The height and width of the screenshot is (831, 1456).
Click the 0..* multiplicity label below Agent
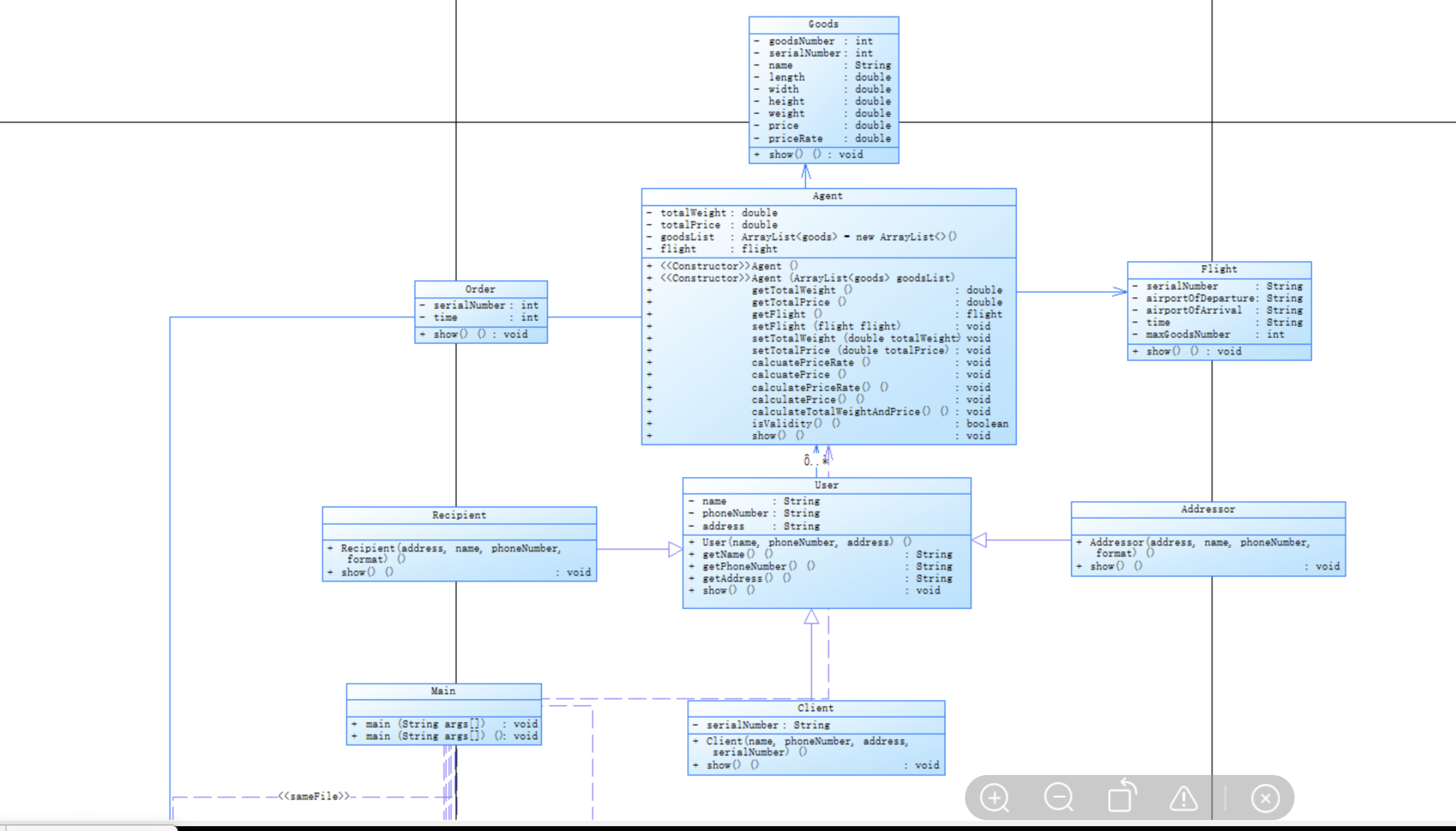click(814, 461)
